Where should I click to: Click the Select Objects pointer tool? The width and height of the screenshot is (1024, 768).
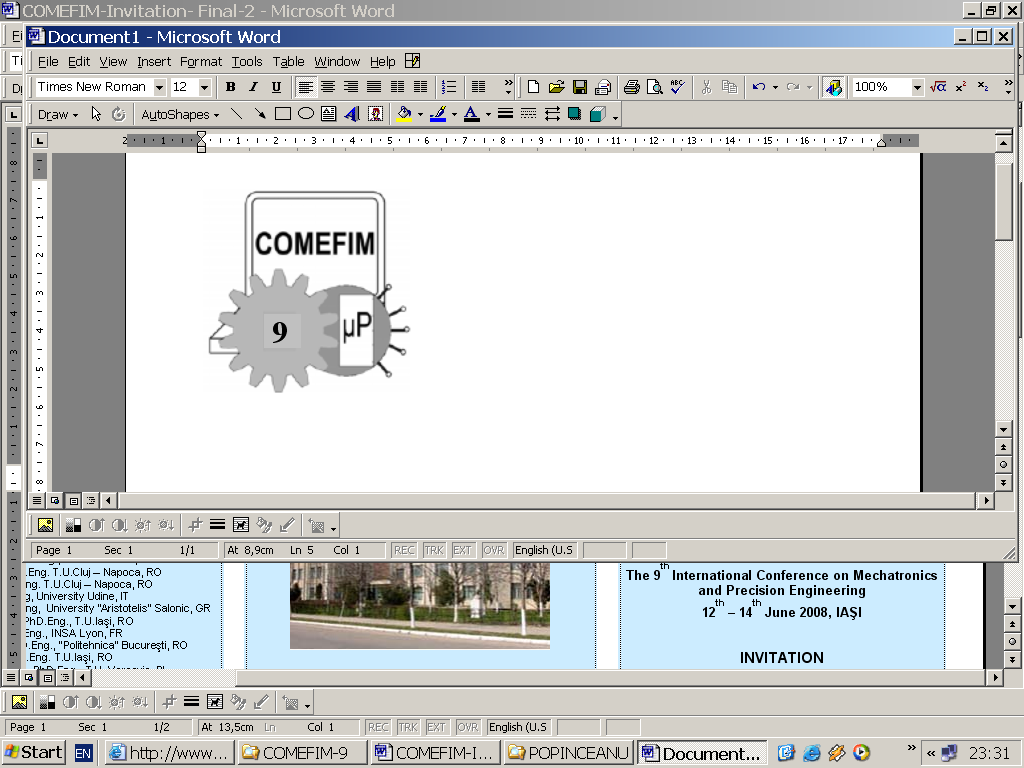96,114
